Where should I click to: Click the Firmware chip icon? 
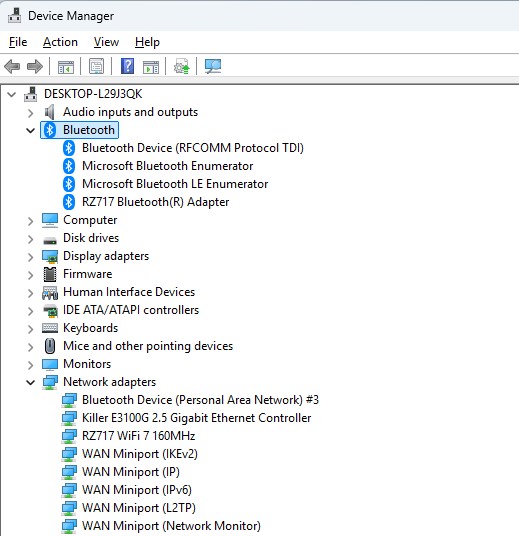tap(50, 274)
